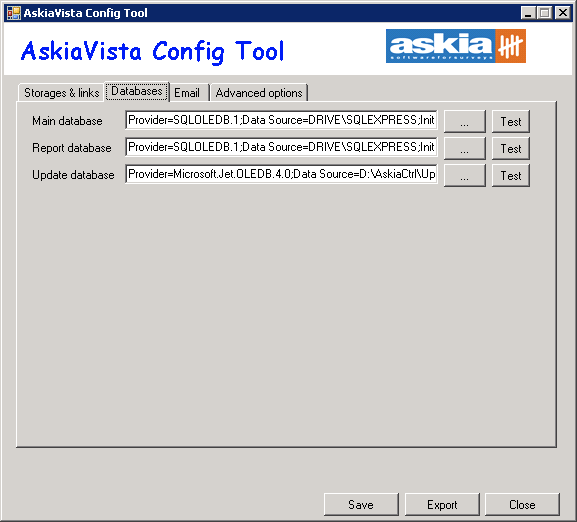Test the Update database connection
The height and width of the screenshot is (522, 577).
tap(511, 175)
